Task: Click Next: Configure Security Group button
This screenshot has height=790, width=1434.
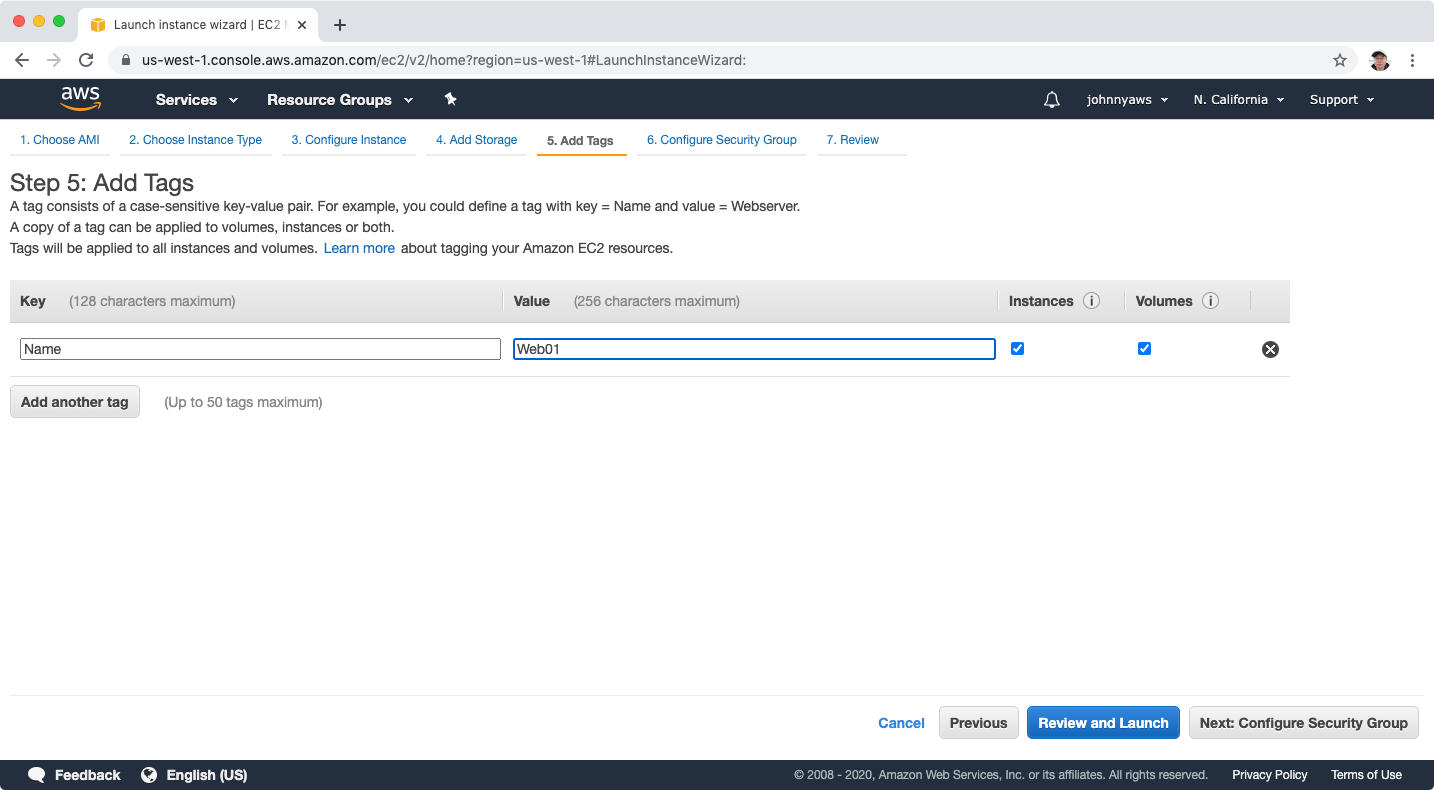Action: click(1304, 723)
